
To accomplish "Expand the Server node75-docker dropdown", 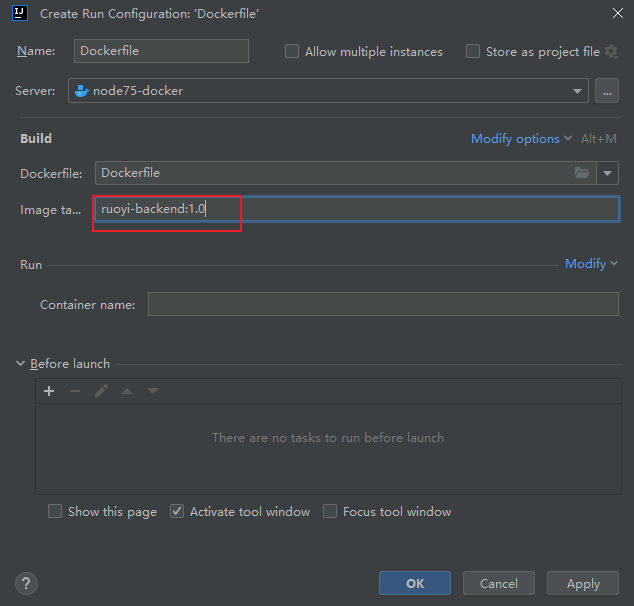I will tap(577, 91).
